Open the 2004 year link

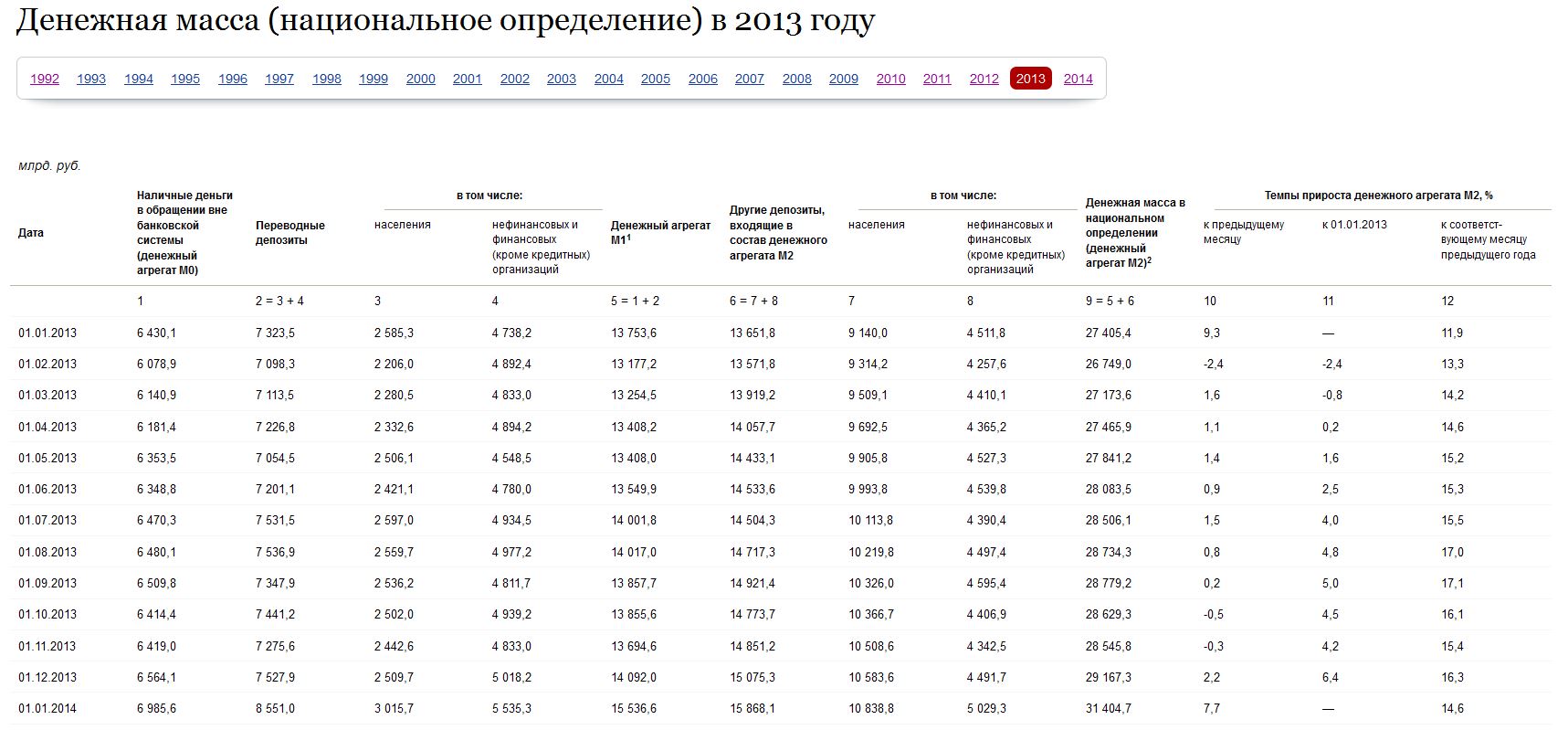click(x=609, y=79)
